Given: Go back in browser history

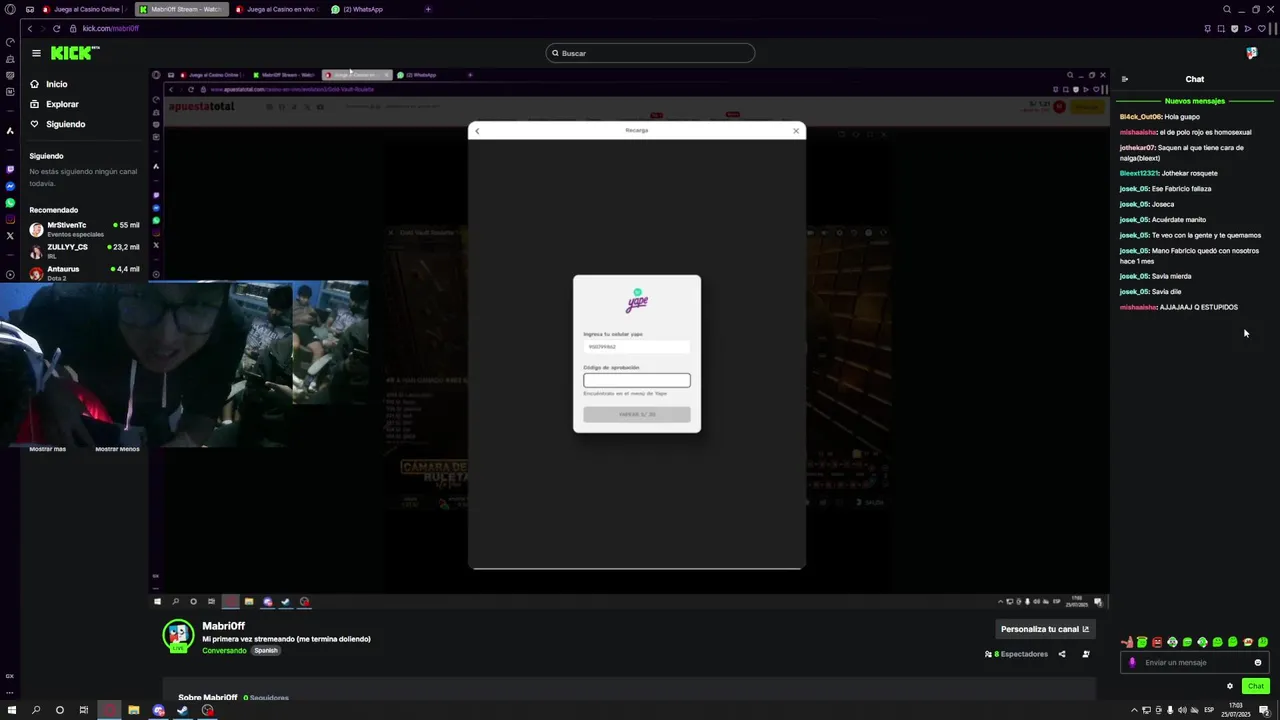Looking at the screenshot, I should point(30,29).
